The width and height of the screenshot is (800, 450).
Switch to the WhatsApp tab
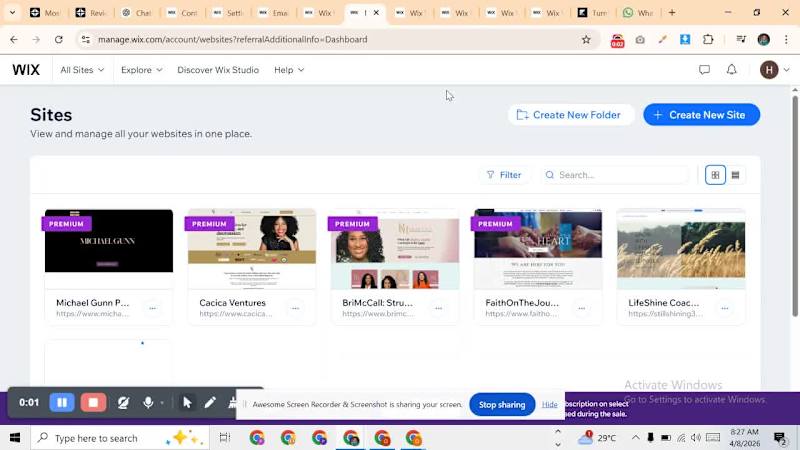click(638, 13)
